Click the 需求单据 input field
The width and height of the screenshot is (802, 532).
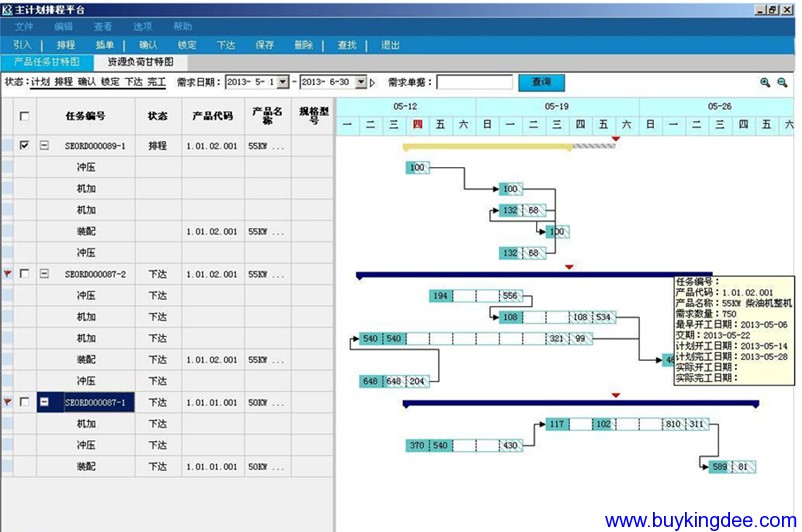(475, 82)
